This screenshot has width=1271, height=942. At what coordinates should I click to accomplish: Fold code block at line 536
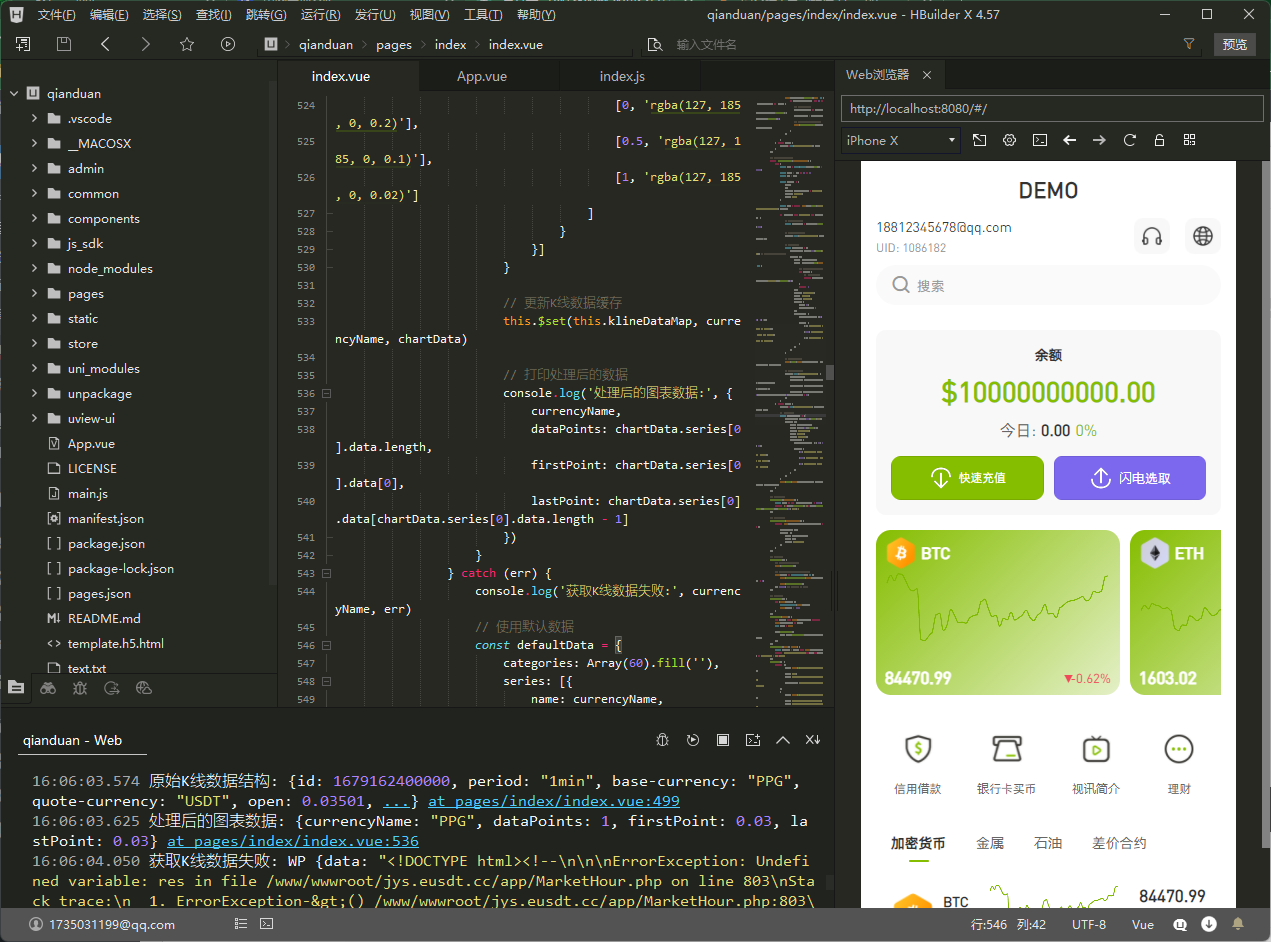click(326, 394)
